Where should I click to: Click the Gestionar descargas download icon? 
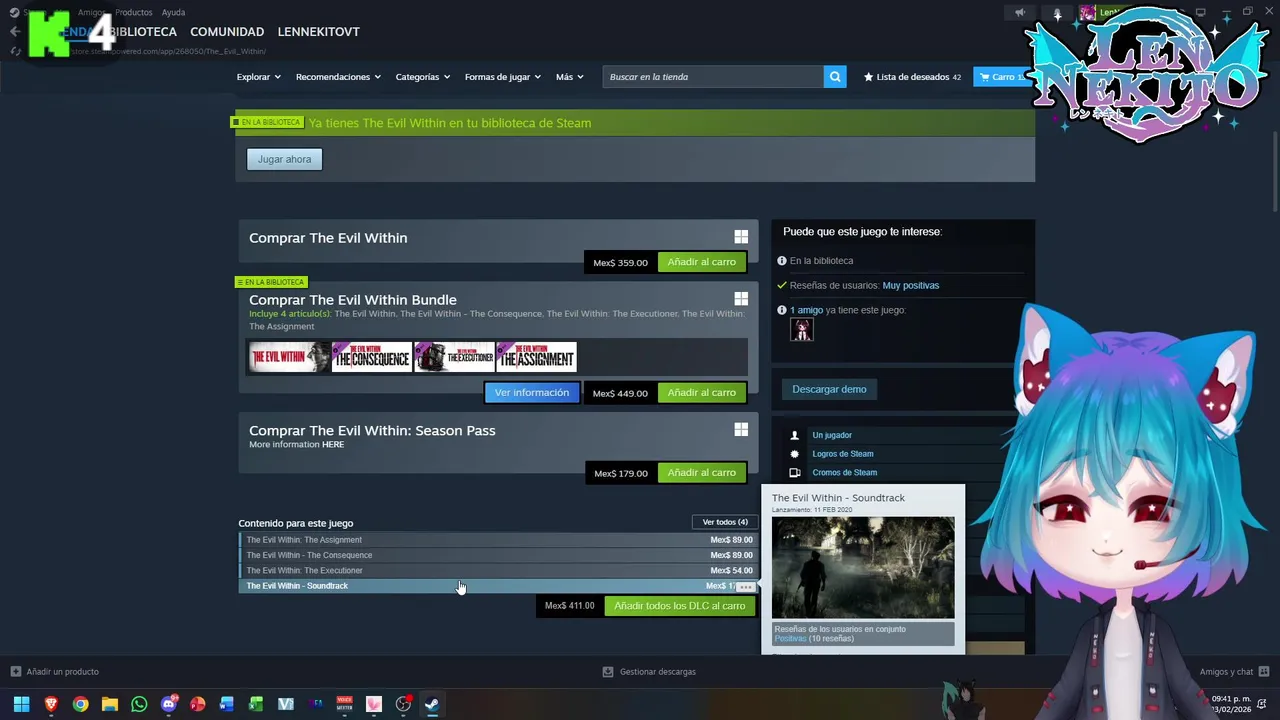[x=608, y=672]
